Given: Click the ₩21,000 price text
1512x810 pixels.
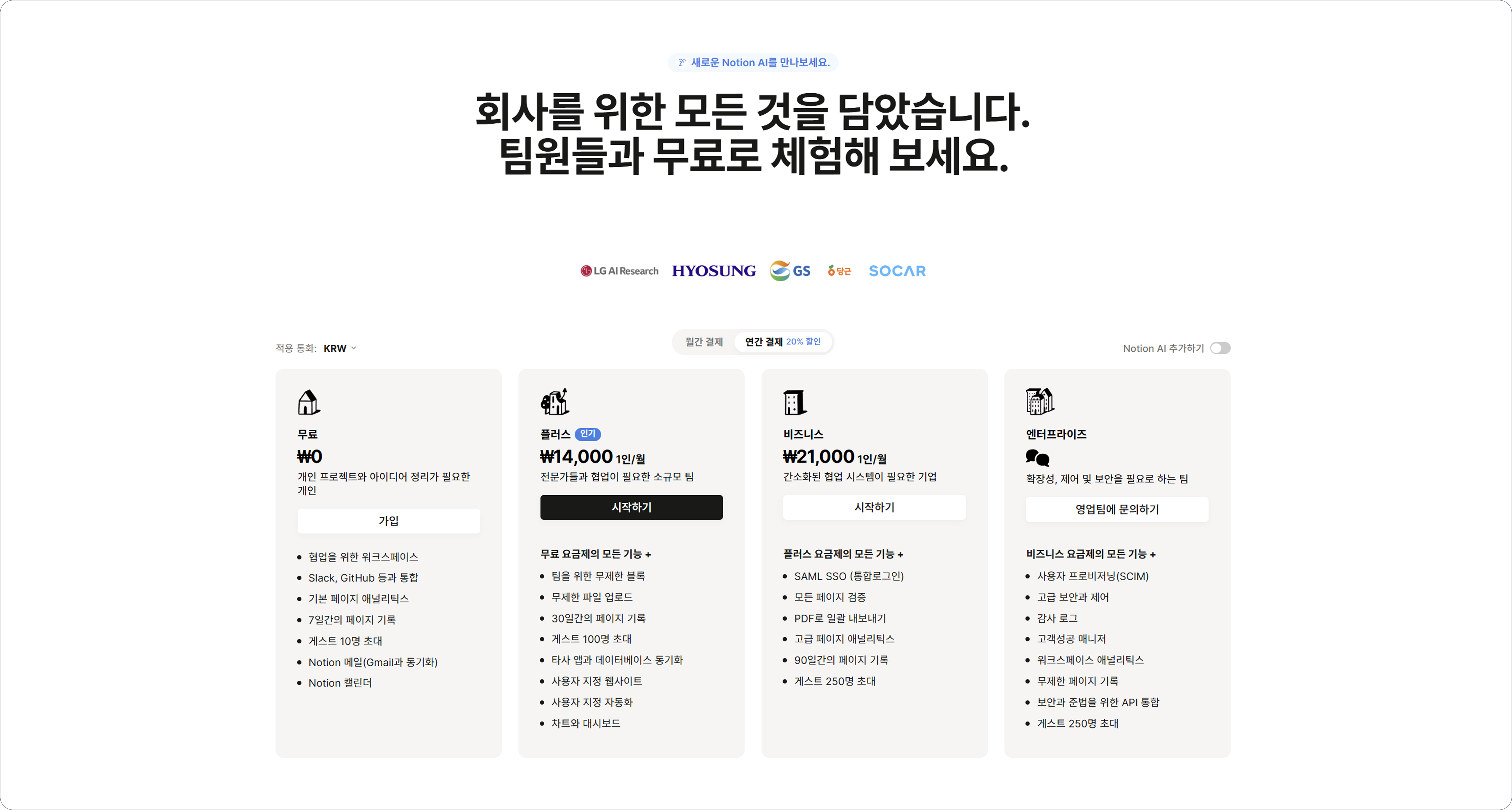Looking at the screenshot, I should click(x=819, y=456).
